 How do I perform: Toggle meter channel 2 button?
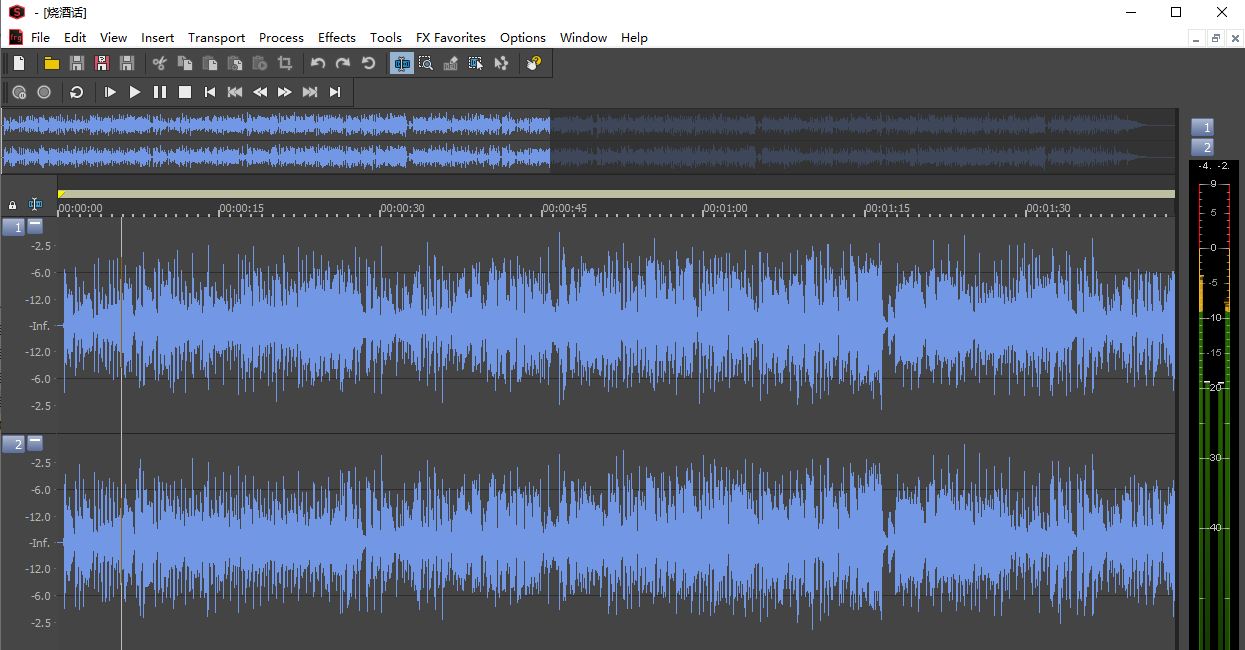[1202, 147]
